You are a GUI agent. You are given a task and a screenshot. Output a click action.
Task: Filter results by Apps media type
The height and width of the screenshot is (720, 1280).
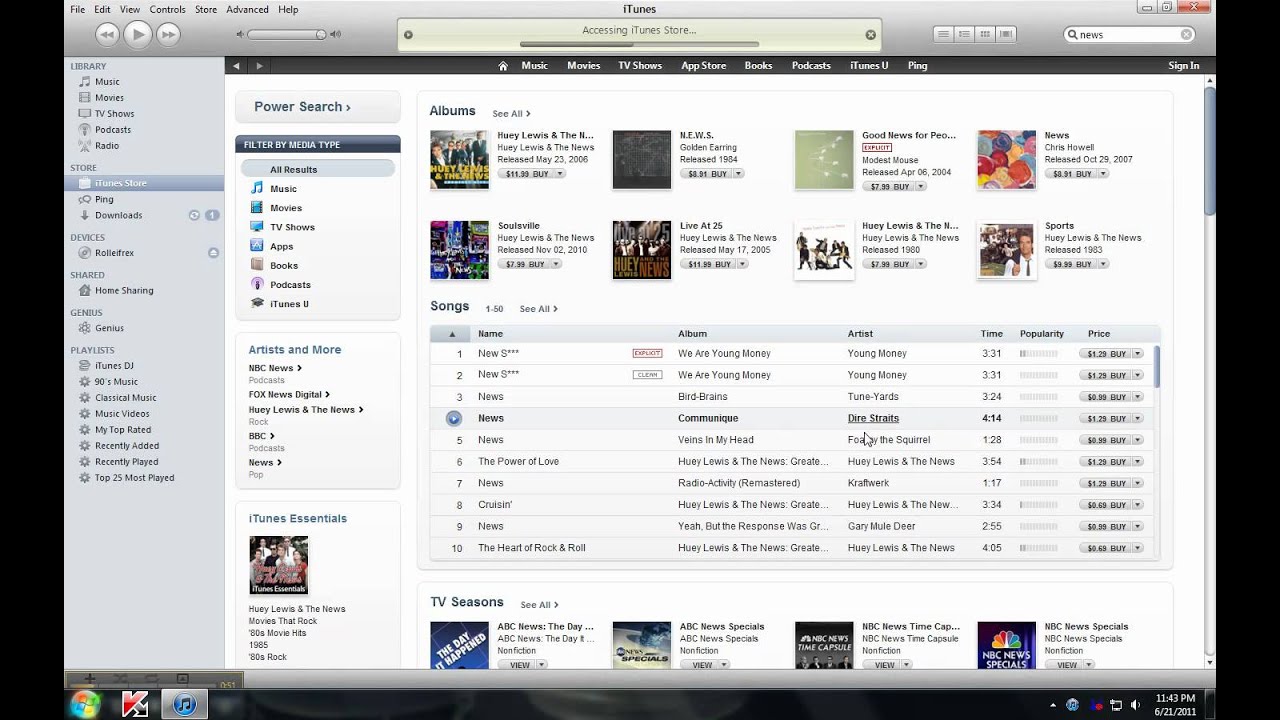pyautogui.click(x=281, y=246)
